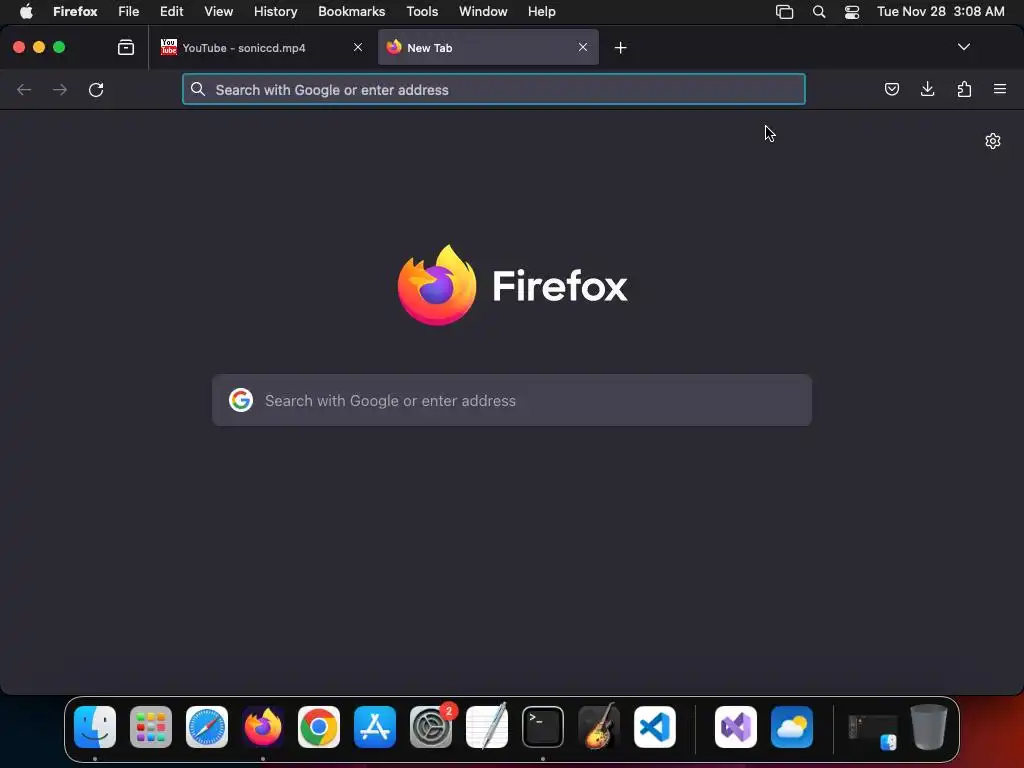Reload the current page
The image size is (1024, 768).
click(x=96, y=89)
